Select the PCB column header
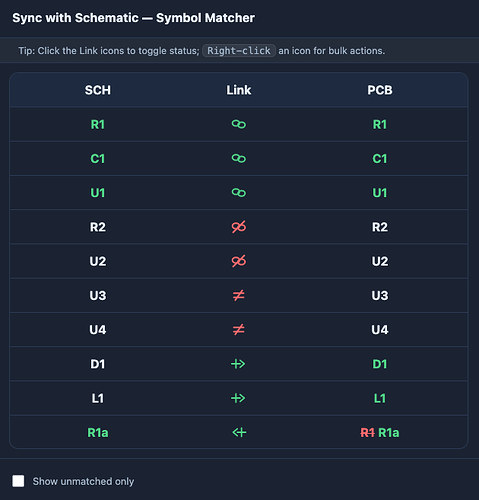 coord(380,90)
